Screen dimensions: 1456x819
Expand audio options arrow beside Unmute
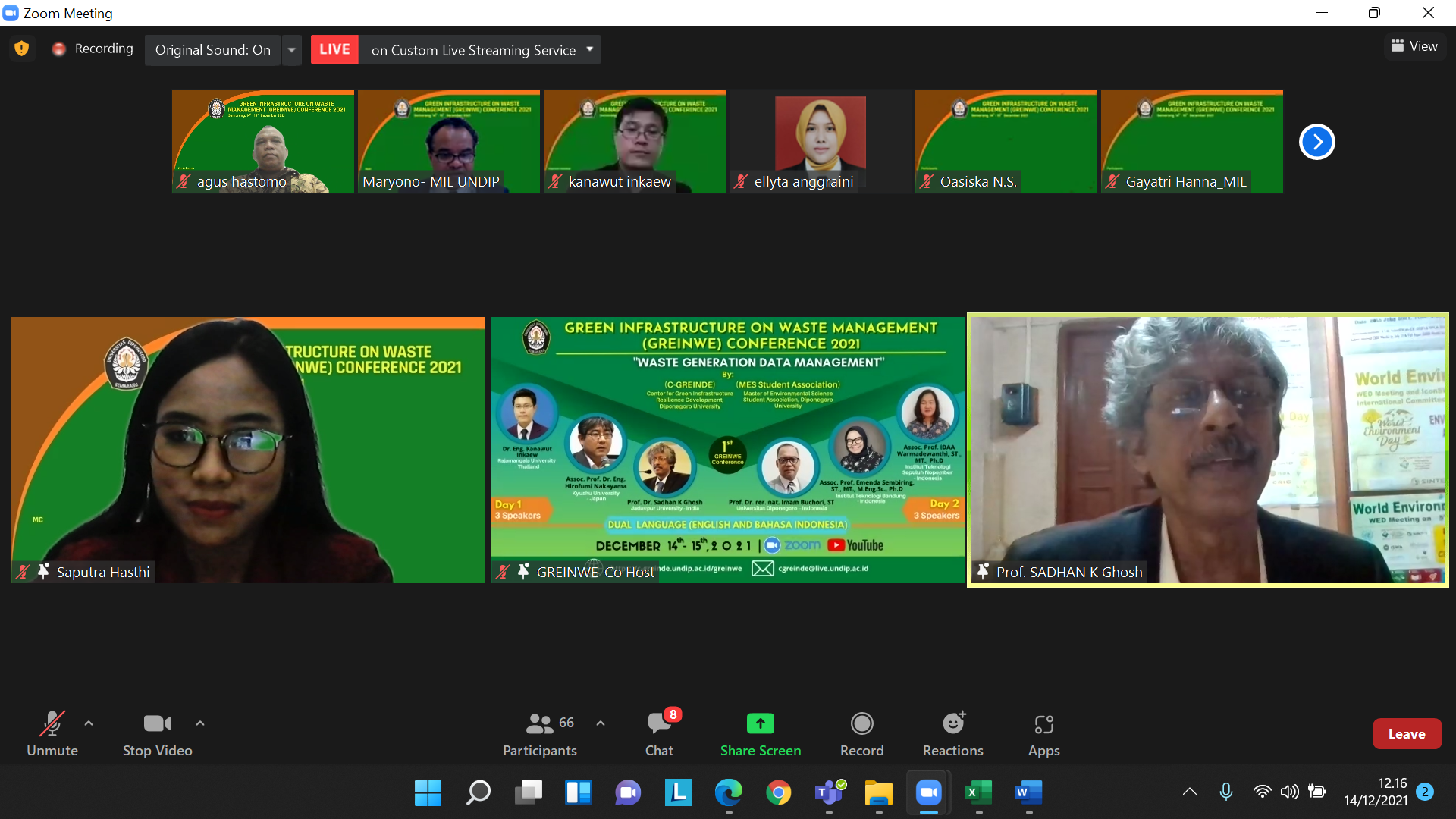click(x=89, y=723)
